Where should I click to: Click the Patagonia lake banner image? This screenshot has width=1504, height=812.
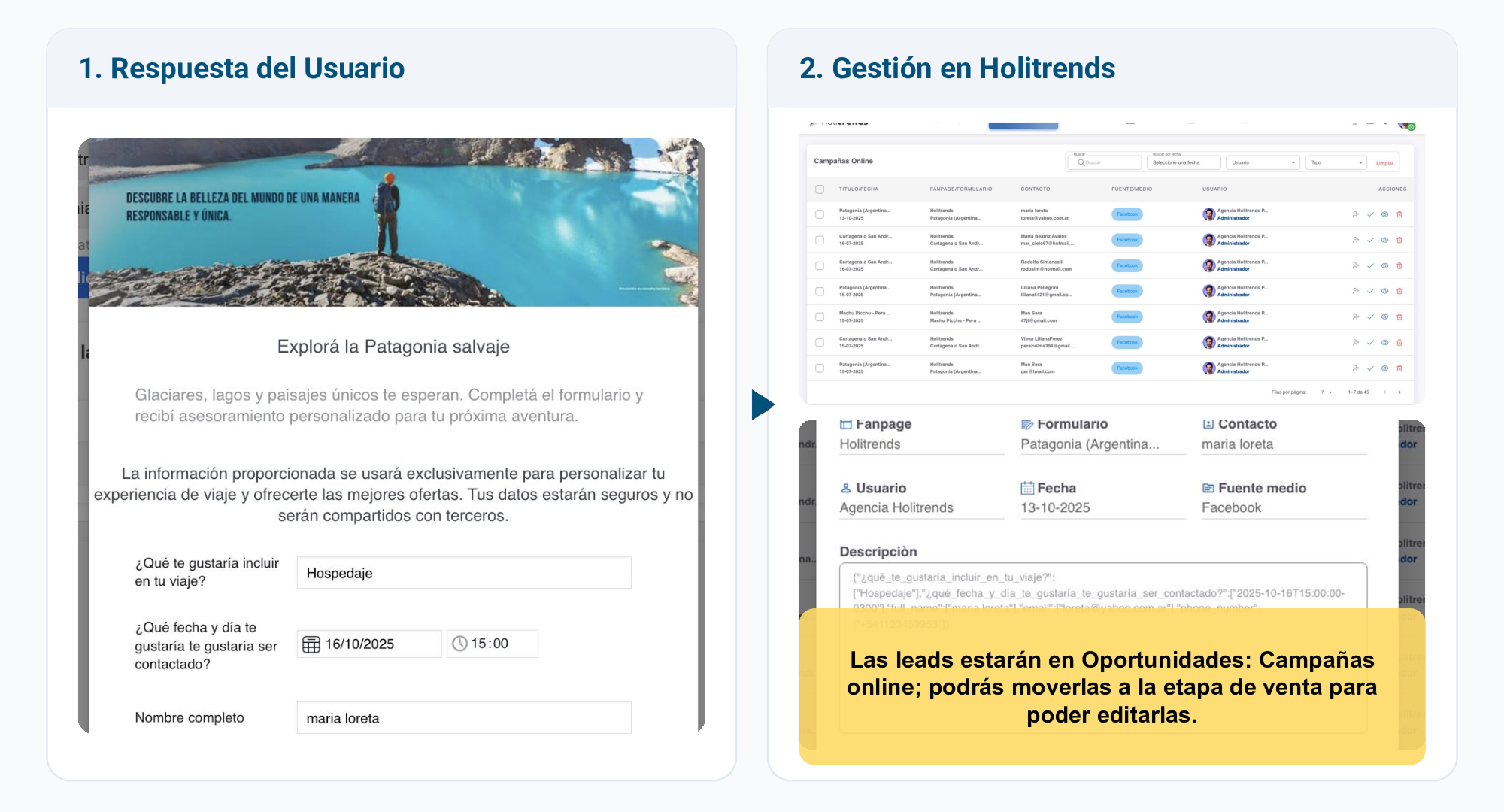[x=393, y=223]
